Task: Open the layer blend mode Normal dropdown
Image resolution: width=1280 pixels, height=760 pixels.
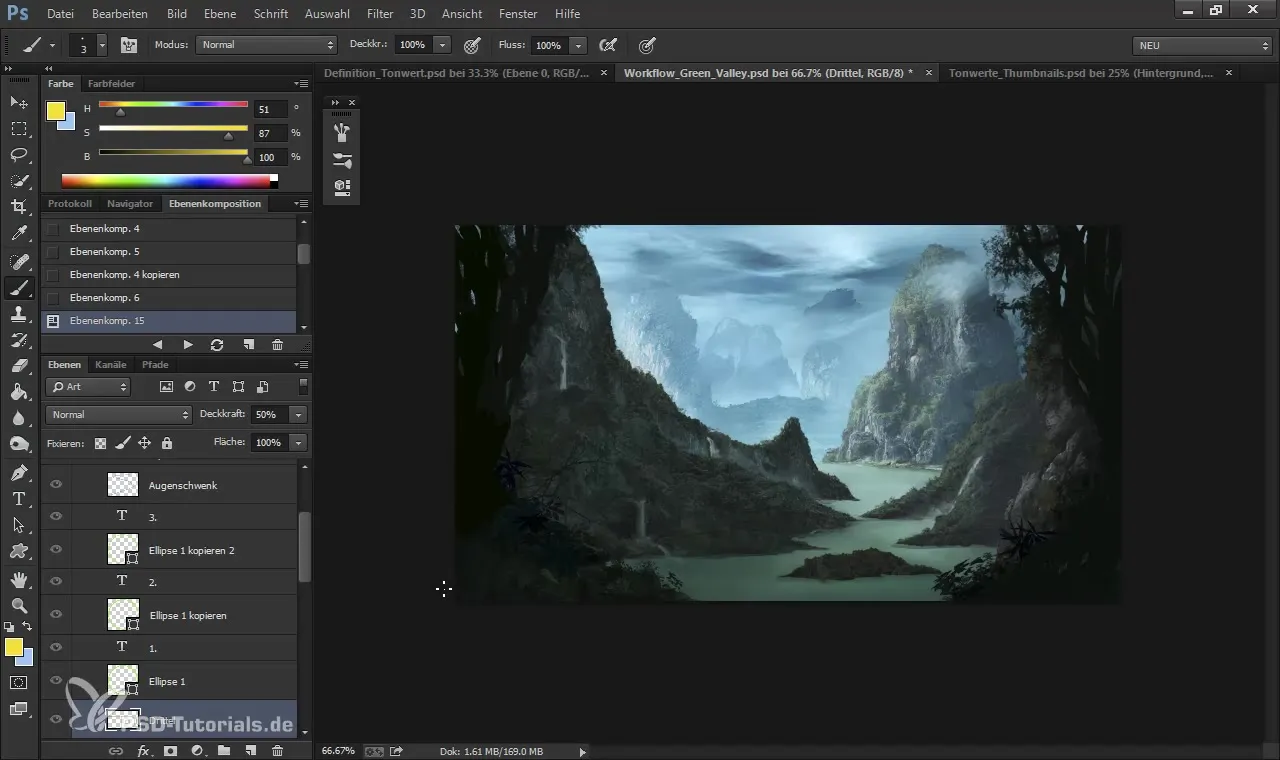Action: [118, 415]
